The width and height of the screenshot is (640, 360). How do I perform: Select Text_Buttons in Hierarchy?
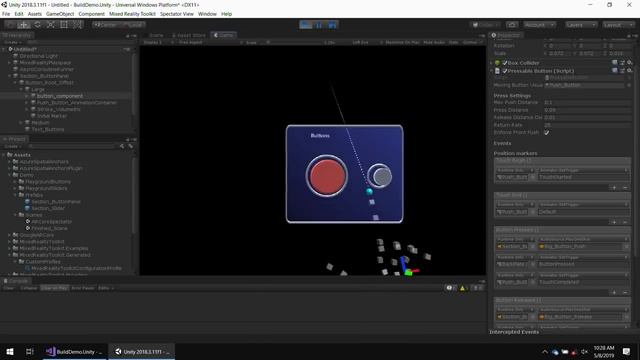point(48,129)
